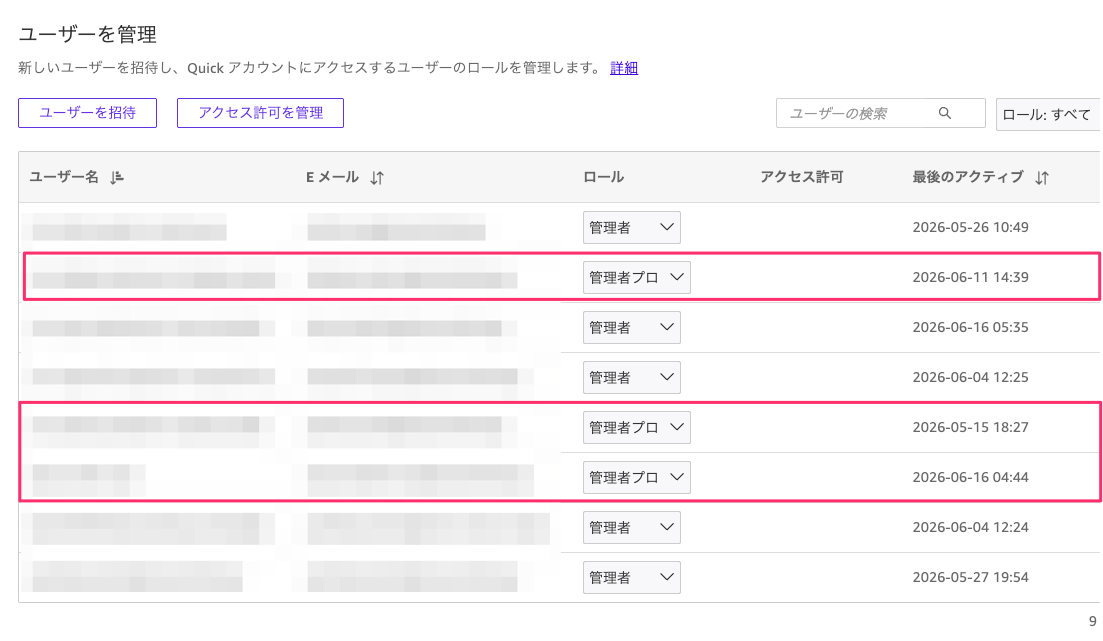
Task: Click the ユーザーを管理 page heading
Action: click(x=87, y=34)
